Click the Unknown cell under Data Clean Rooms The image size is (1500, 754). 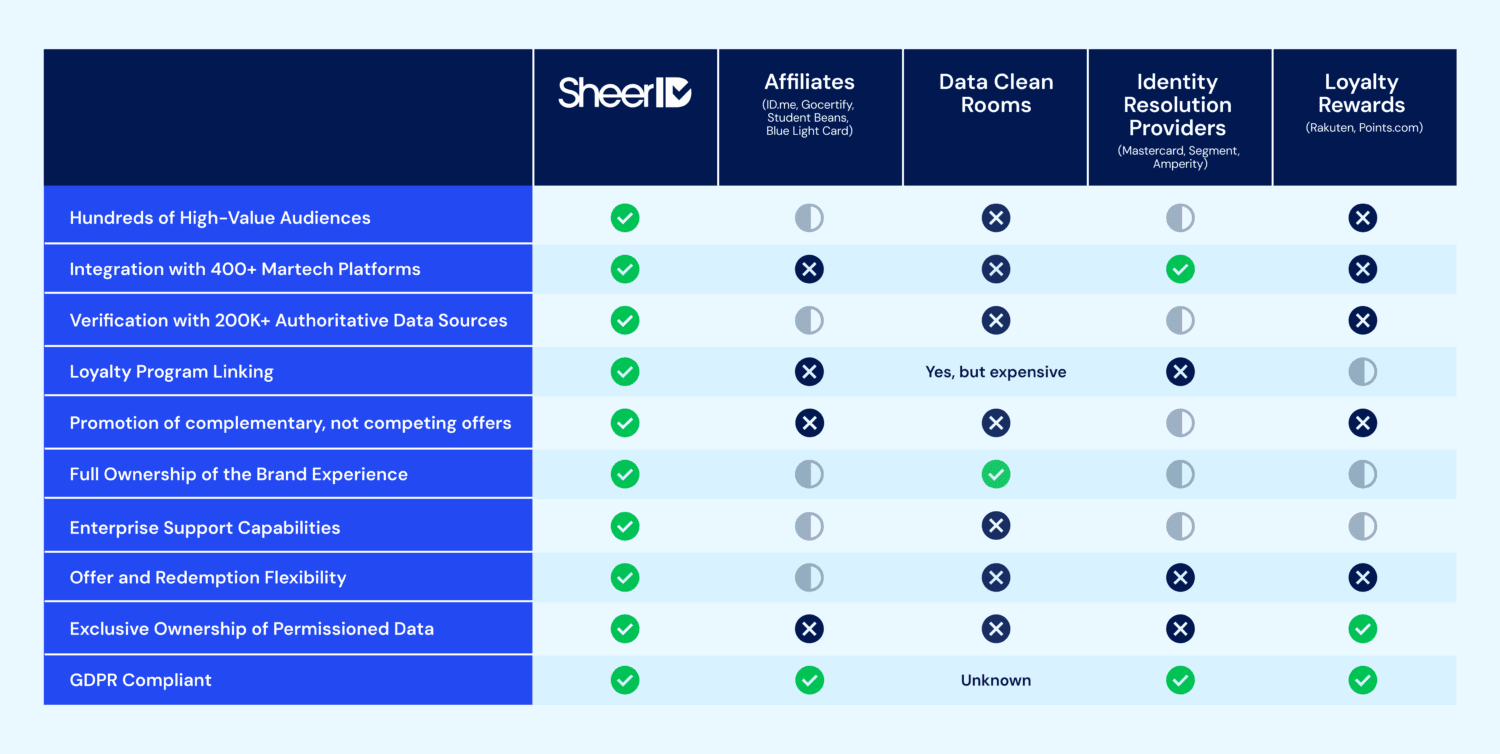click(996, 680)
